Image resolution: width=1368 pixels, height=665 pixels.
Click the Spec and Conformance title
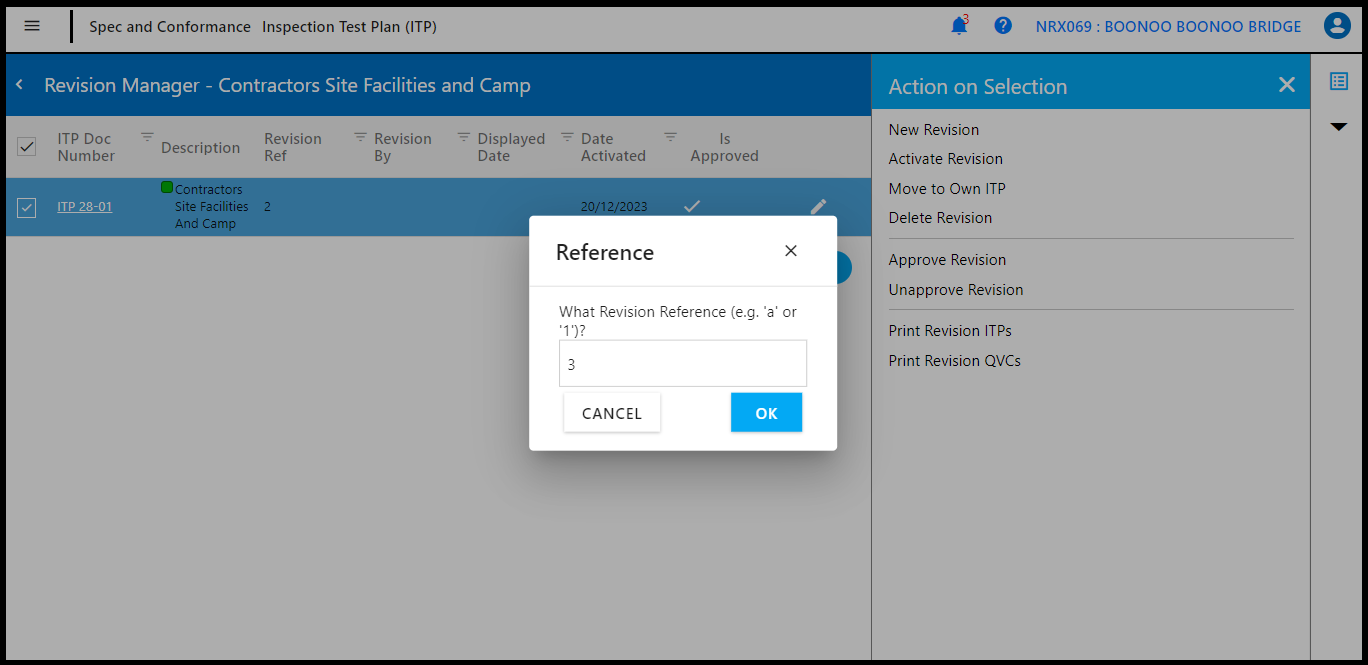tap(170, 26)
